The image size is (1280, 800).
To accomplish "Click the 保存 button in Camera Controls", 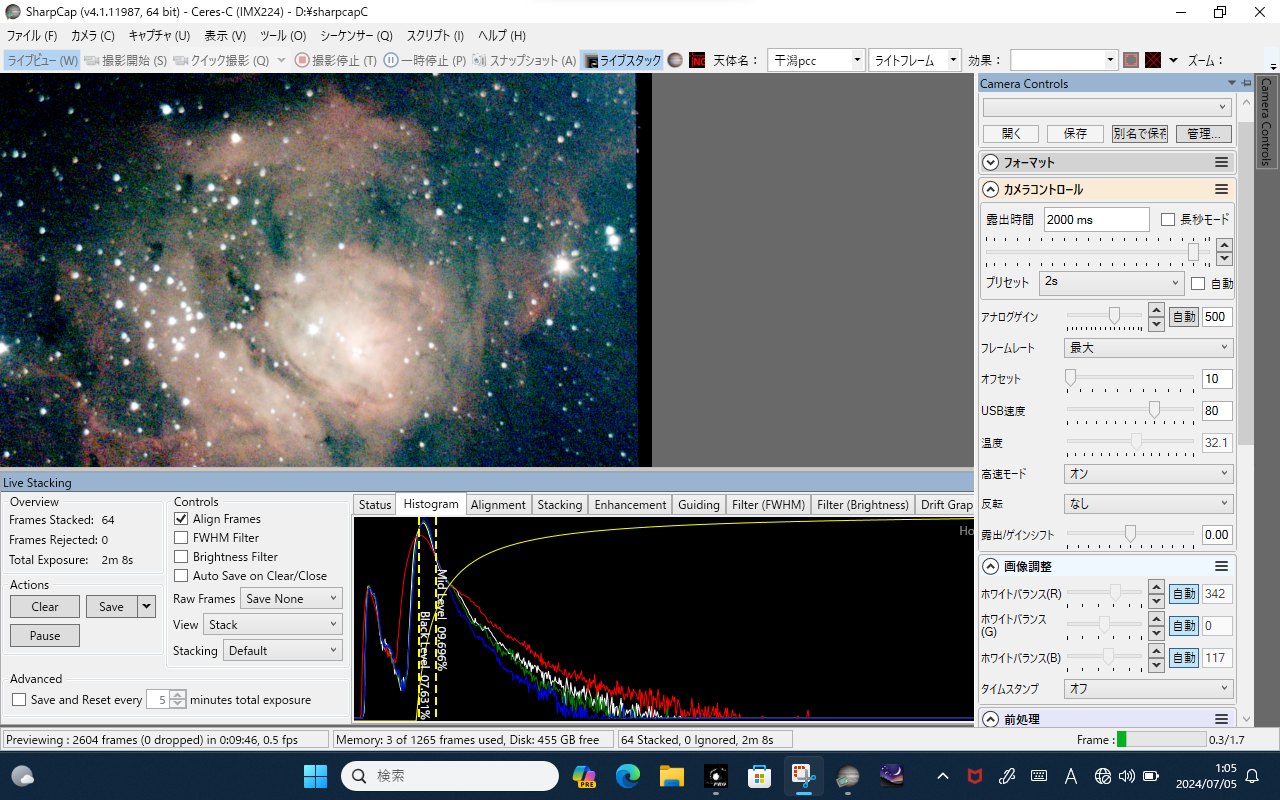I will coord(1075,134).
